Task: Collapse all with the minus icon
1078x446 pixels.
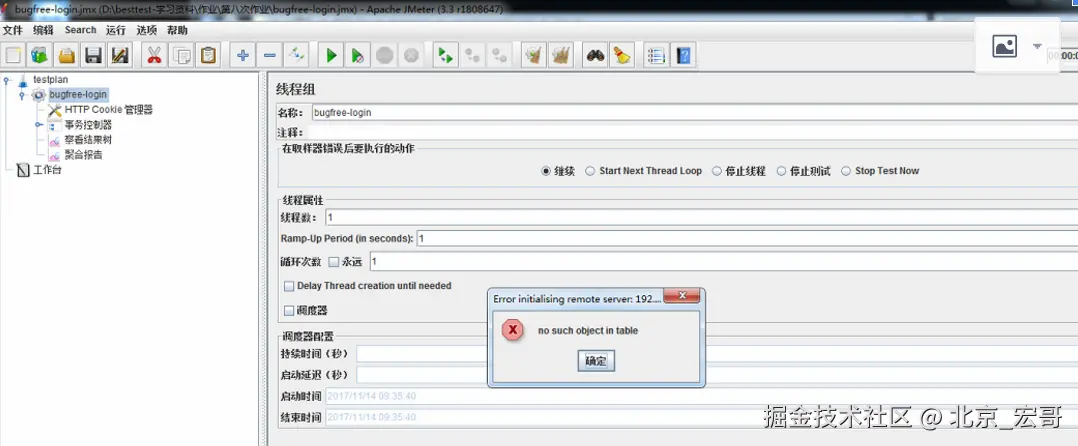Action: click(269, 56)
